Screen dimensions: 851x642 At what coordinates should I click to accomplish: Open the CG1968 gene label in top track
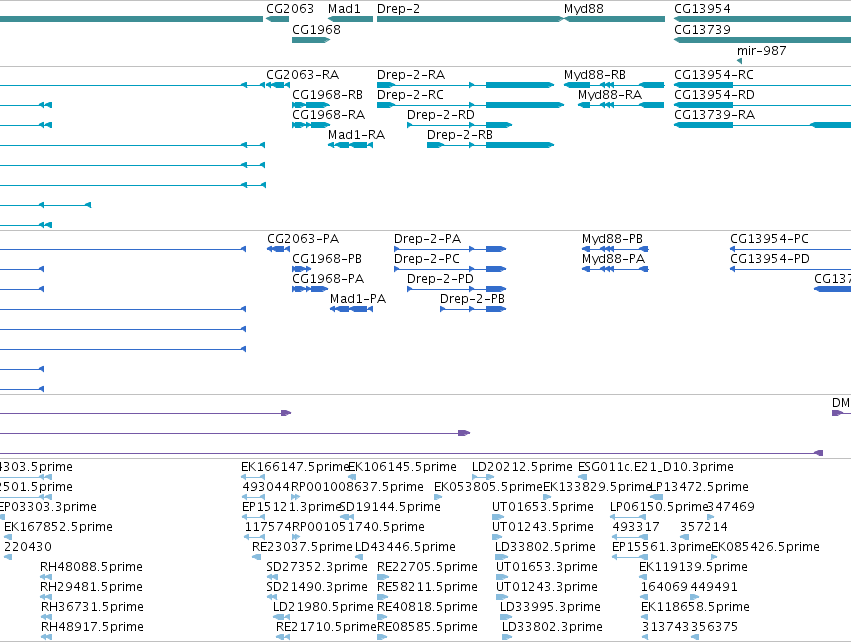click(316, 30)
